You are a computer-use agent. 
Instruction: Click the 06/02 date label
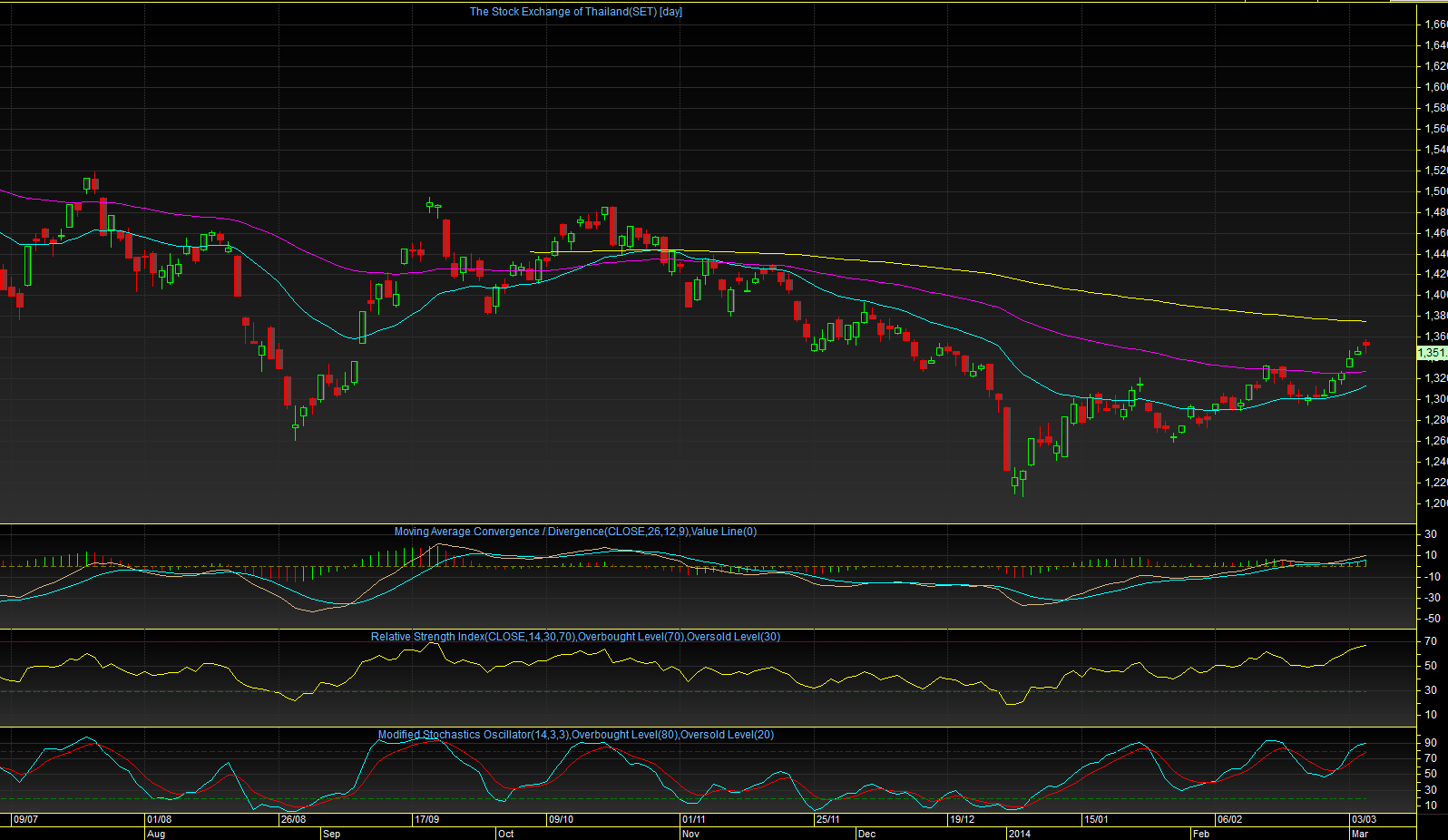click(1229, 819)
